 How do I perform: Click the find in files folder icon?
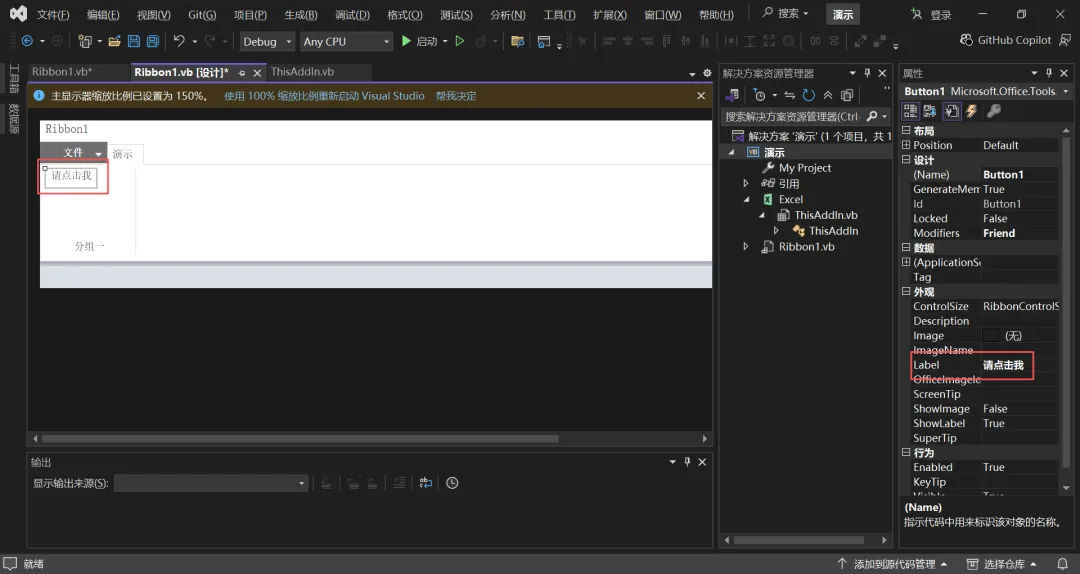click(x=518, y=41)
